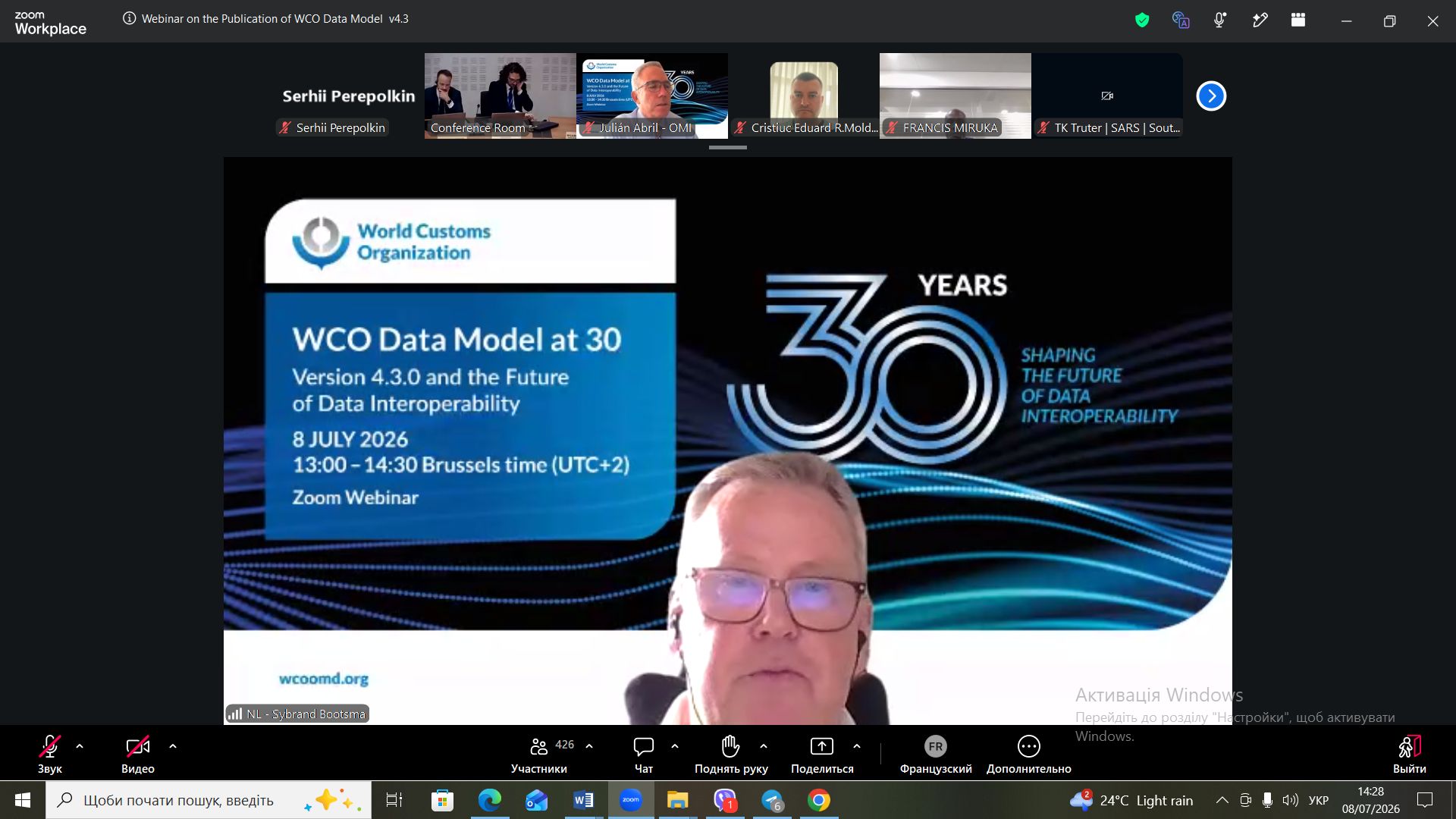
Task: Open Французский interpretation language menu
Action: tap(936, 755)
